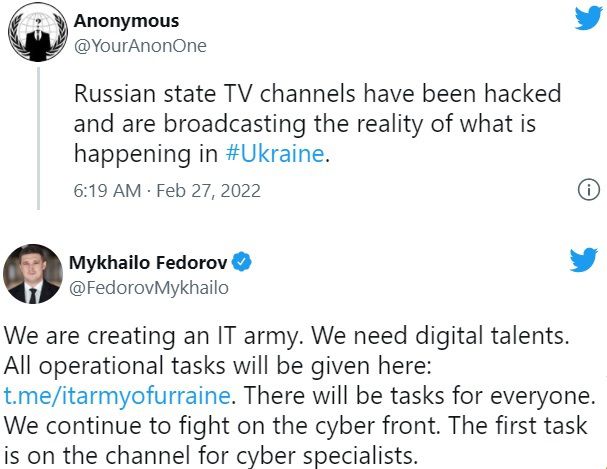Click the blue verified badge next to Mykhailo Fedorov
The height and width of the screenshot is (469, 607).
pyautogui.click(x=242, y=263)
